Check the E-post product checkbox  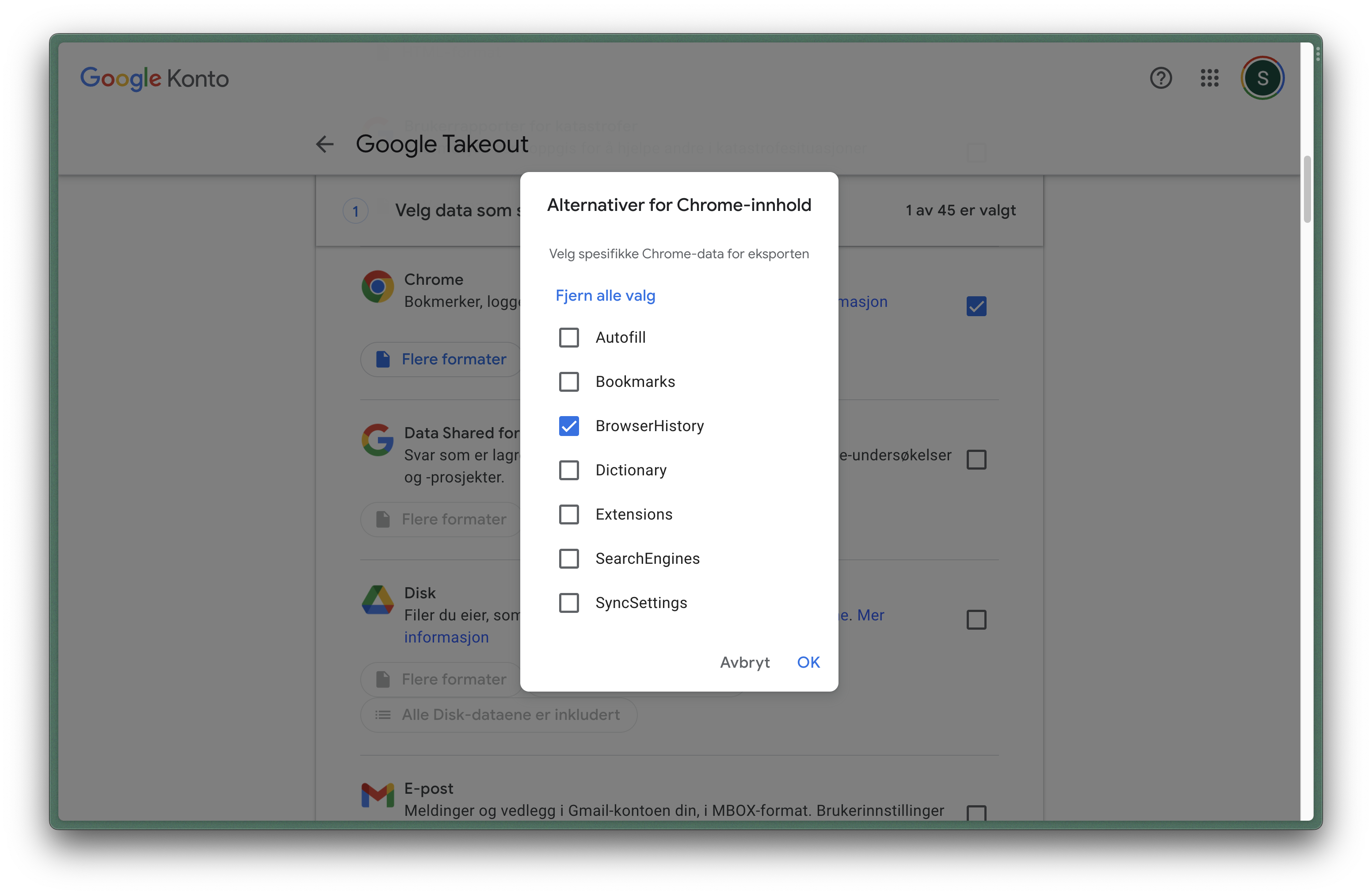click(976, 813)
